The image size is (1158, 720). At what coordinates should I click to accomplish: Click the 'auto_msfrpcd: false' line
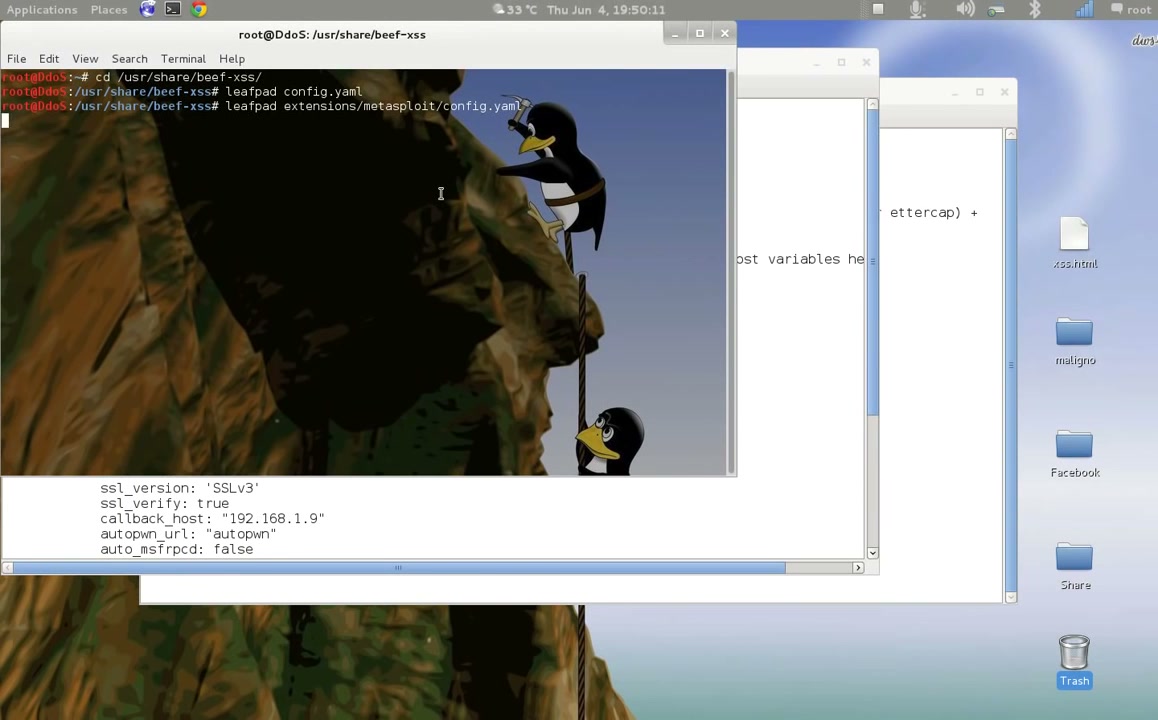(x=177, y=549)
